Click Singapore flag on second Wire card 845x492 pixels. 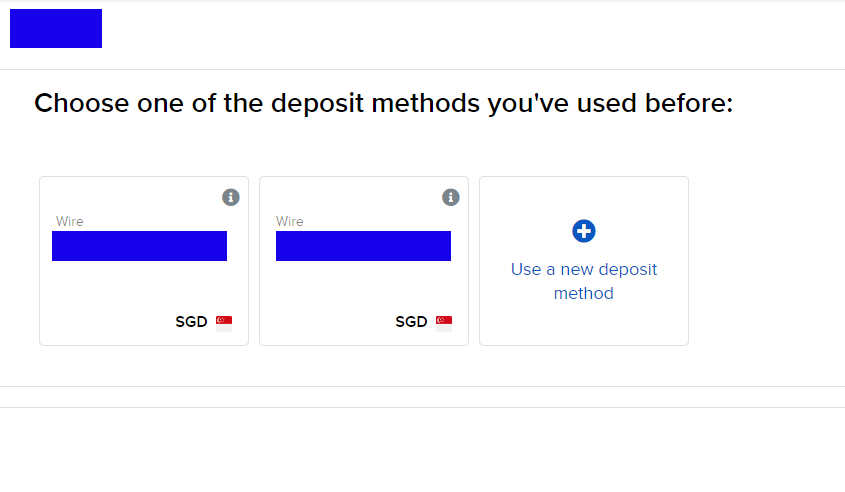[x=444, y=322]
